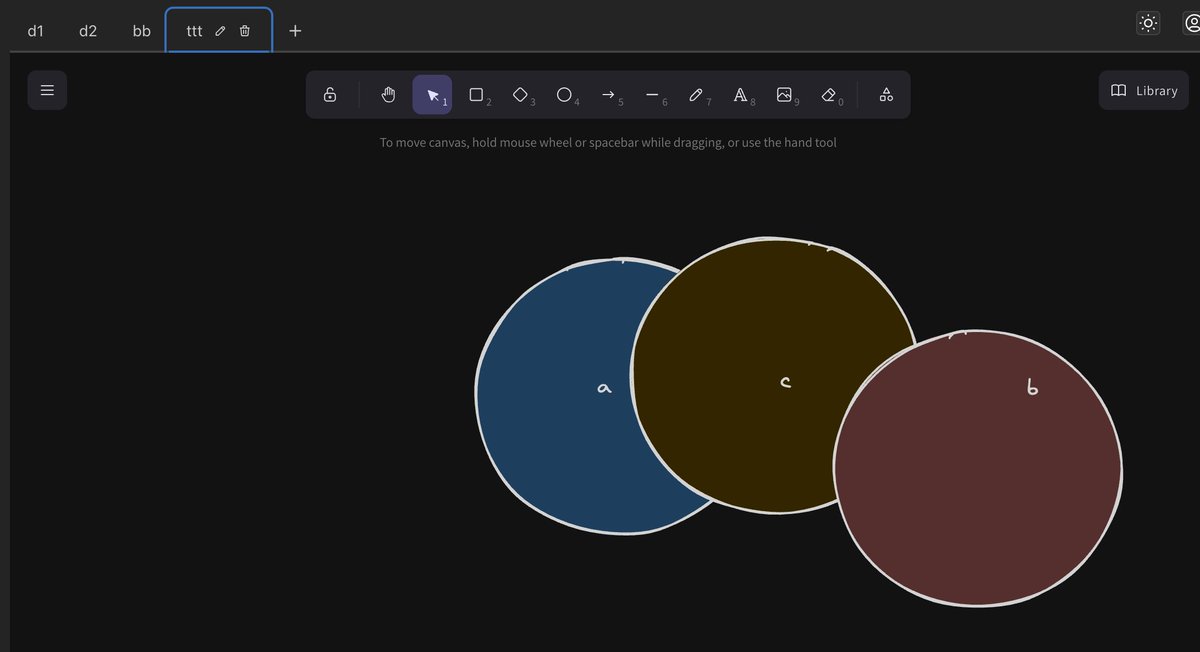The height and width of the screenshot is (652, 1200).
Task: Switch to the d2 tab
Action: click(88, 31)
